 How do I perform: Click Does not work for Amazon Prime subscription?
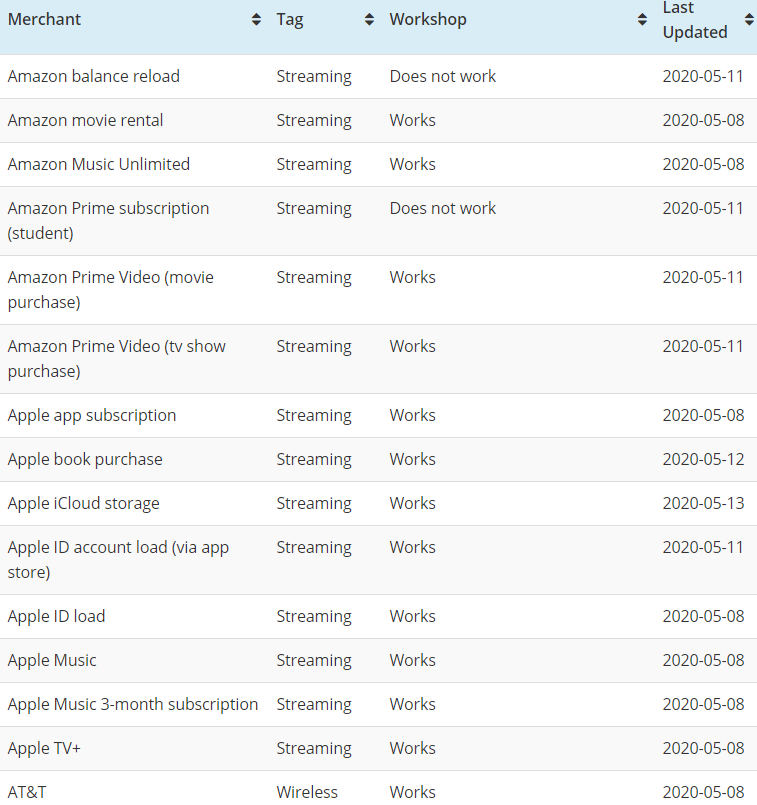(x=443, y=208)
